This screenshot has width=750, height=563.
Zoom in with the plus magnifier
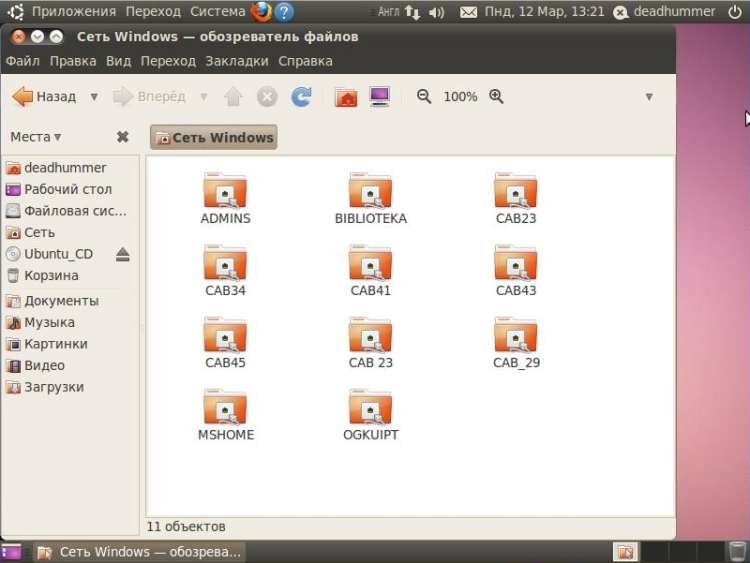(496, 97)
